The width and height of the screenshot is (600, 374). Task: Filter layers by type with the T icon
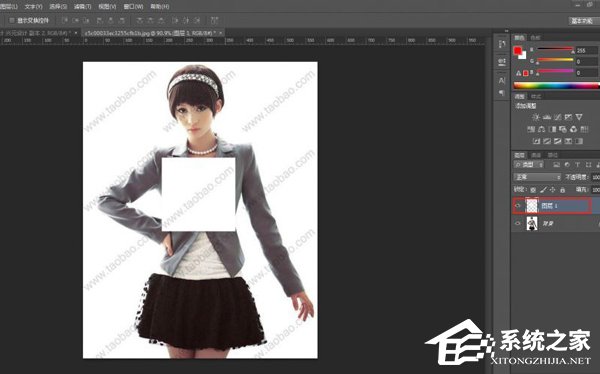[x=577, y=165]
